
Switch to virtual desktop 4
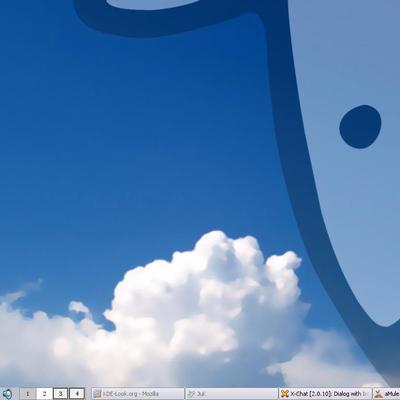point(77,394)
